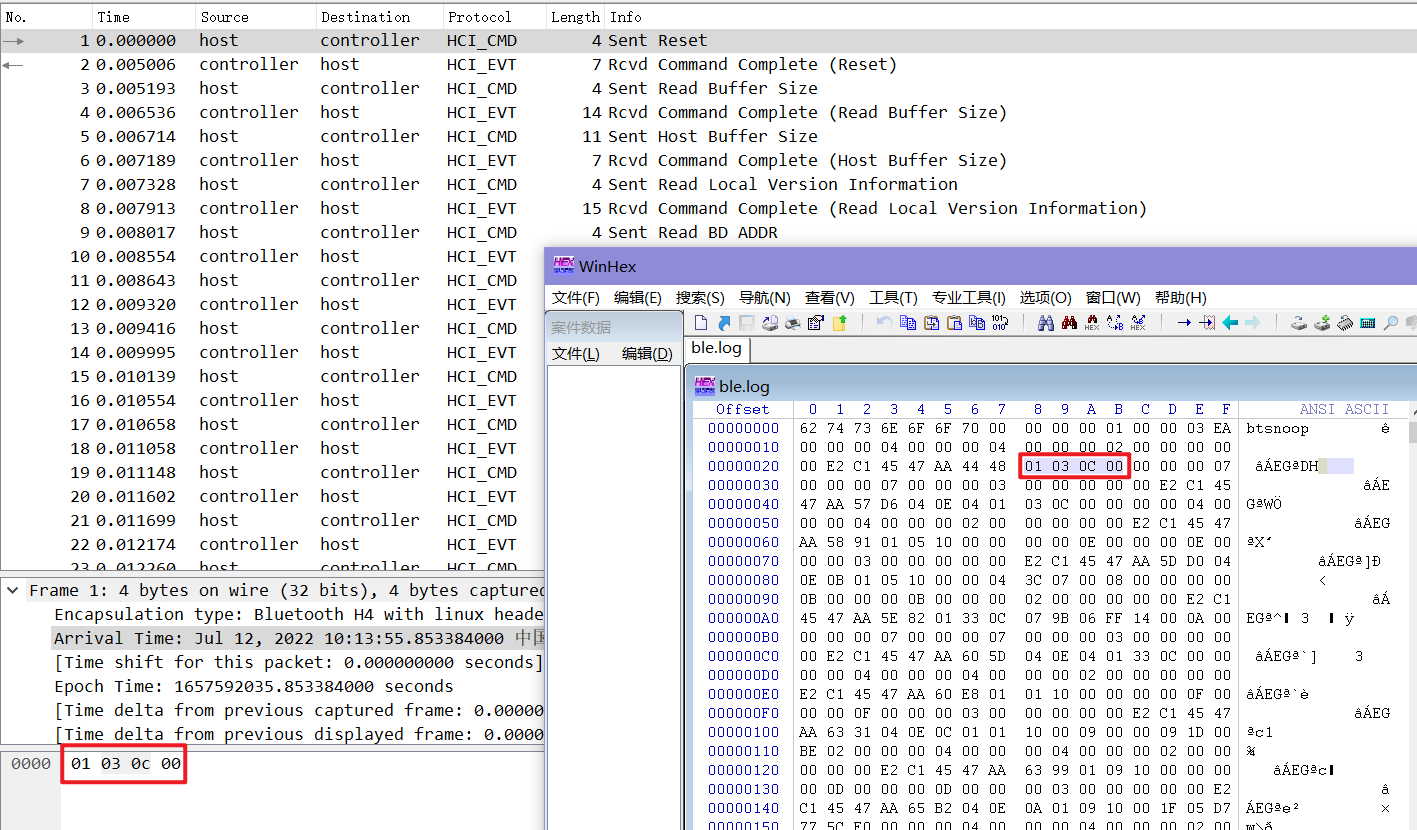Image resolution: width=1417 pixels, height=830 pixels.
Task: Select packet 1 Sent Reset row
Action: (708, 40)
